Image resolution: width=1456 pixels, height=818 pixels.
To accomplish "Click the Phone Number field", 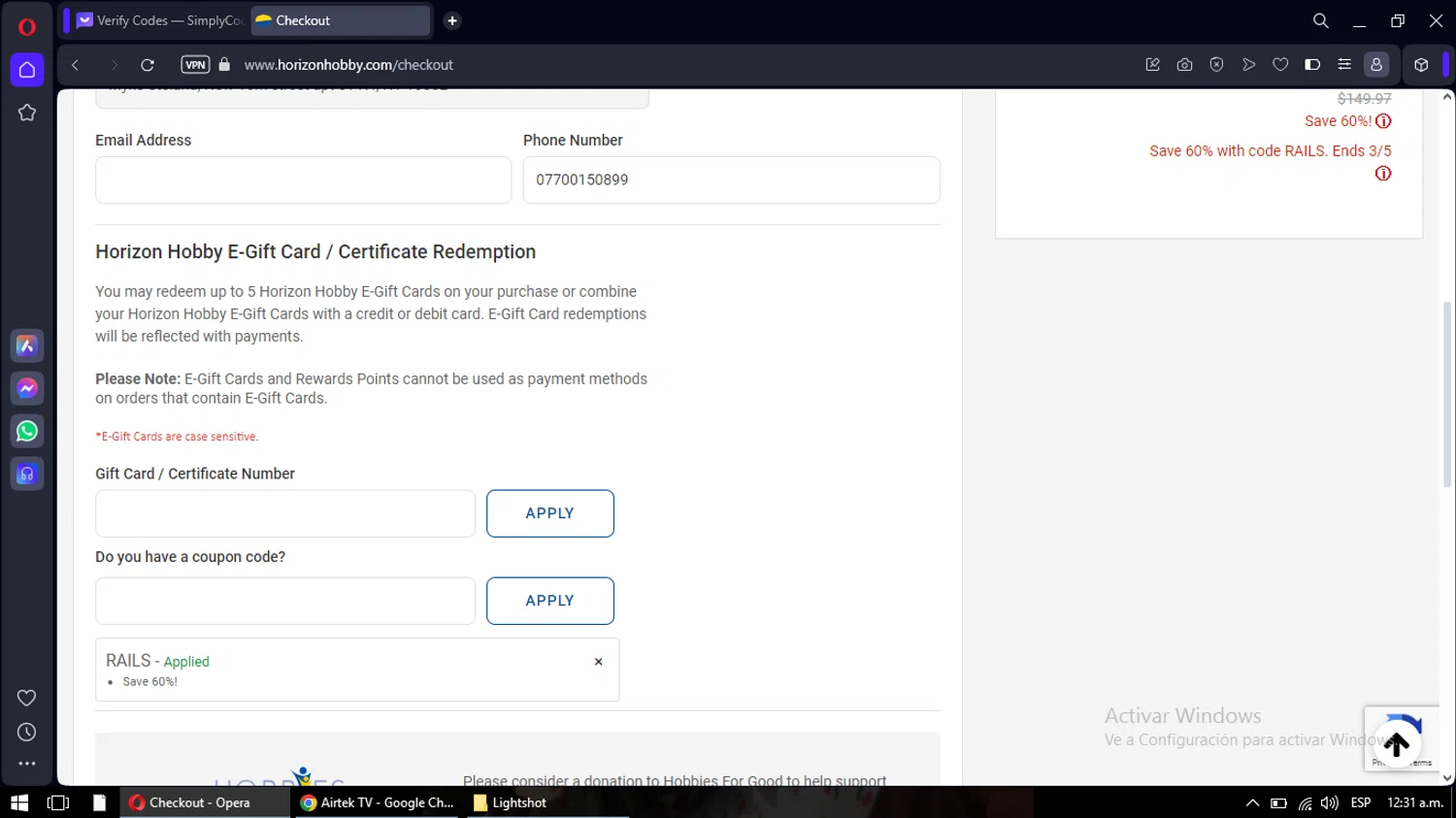I will (x=731, y=180).
